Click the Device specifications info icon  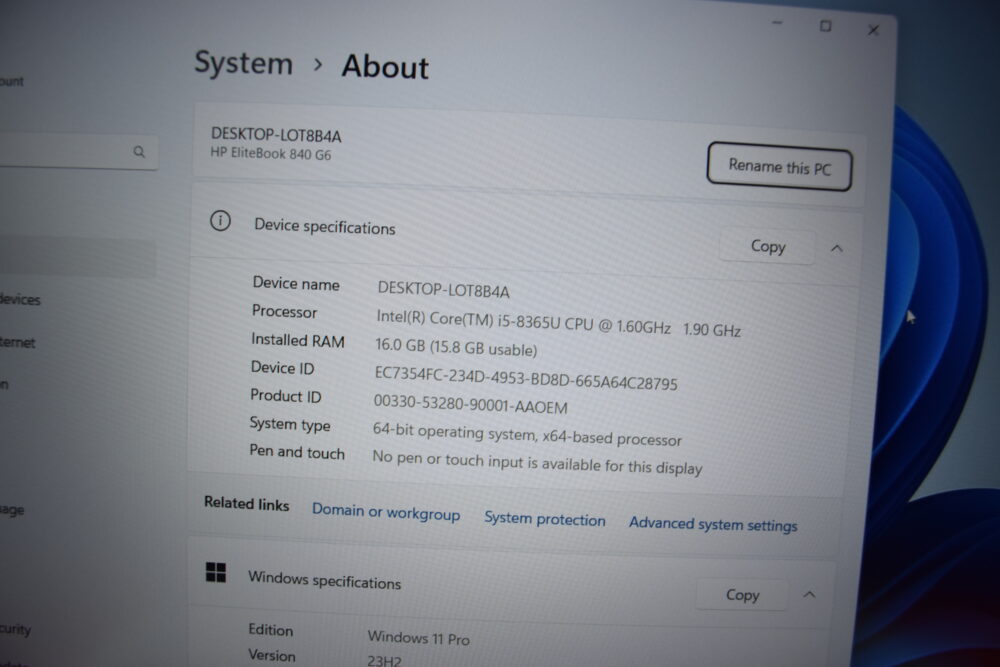(220, 221)
